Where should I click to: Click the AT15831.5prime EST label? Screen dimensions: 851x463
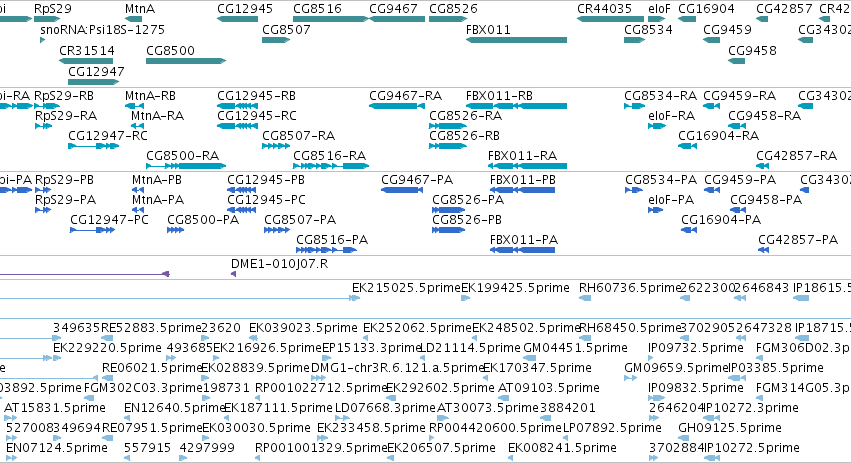pos(55,408)
